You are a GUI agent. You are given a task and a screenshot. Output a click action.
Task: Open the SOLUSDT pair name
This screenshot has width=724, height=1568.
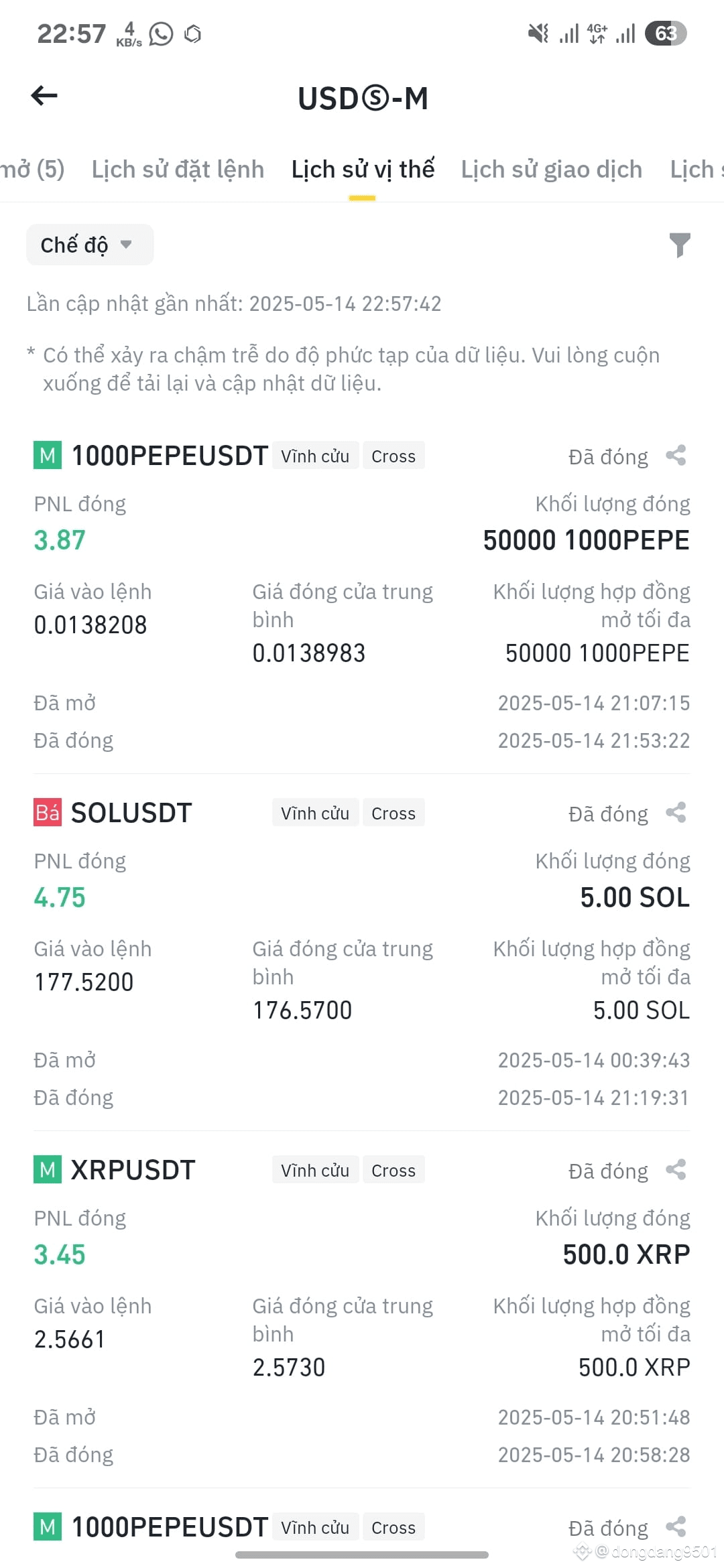pyautogui.click(x=131, y=813)
